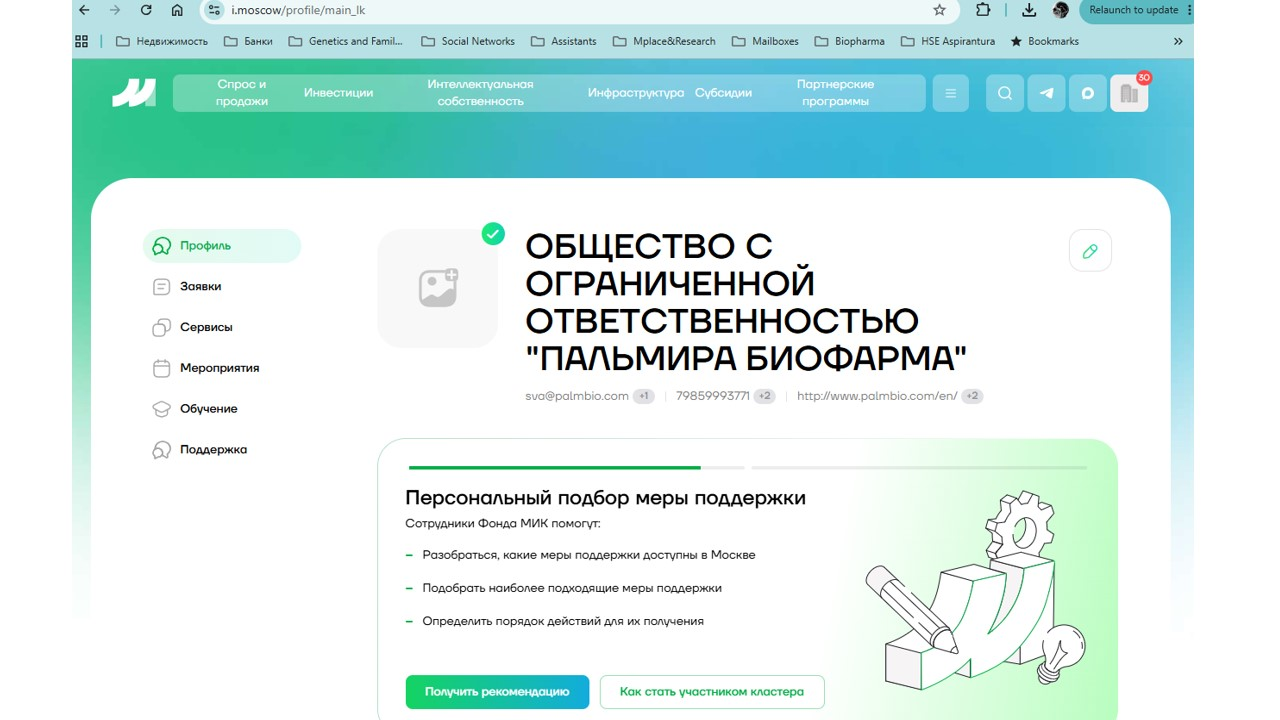Open the Genetics and Famil... bookmarks folder

[x=346, y=41]
